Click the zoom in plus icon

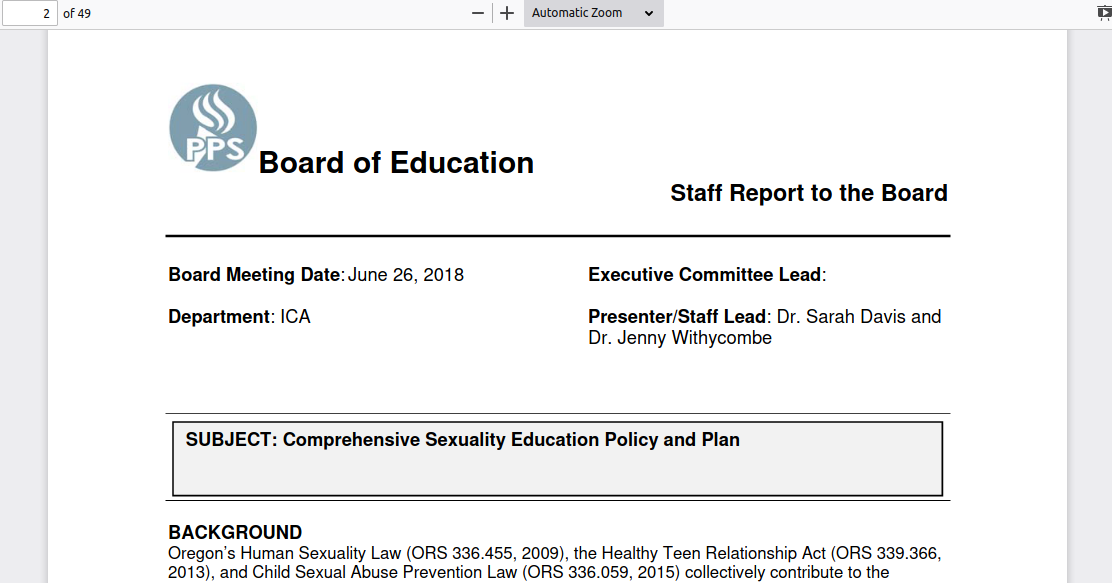coord(506,13)
